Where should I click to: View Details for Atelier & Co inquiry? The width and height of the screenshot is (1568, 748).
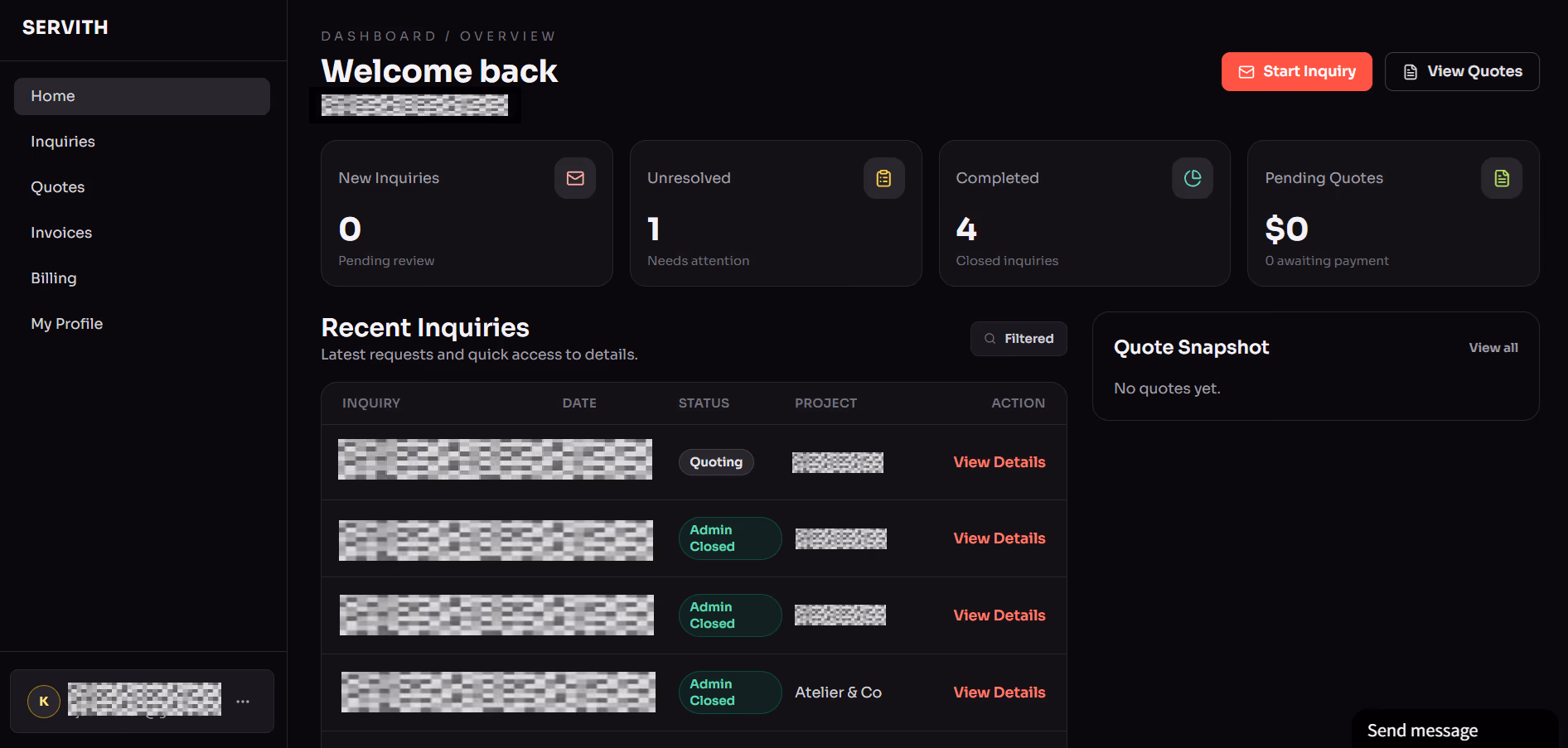click(999, 693)
